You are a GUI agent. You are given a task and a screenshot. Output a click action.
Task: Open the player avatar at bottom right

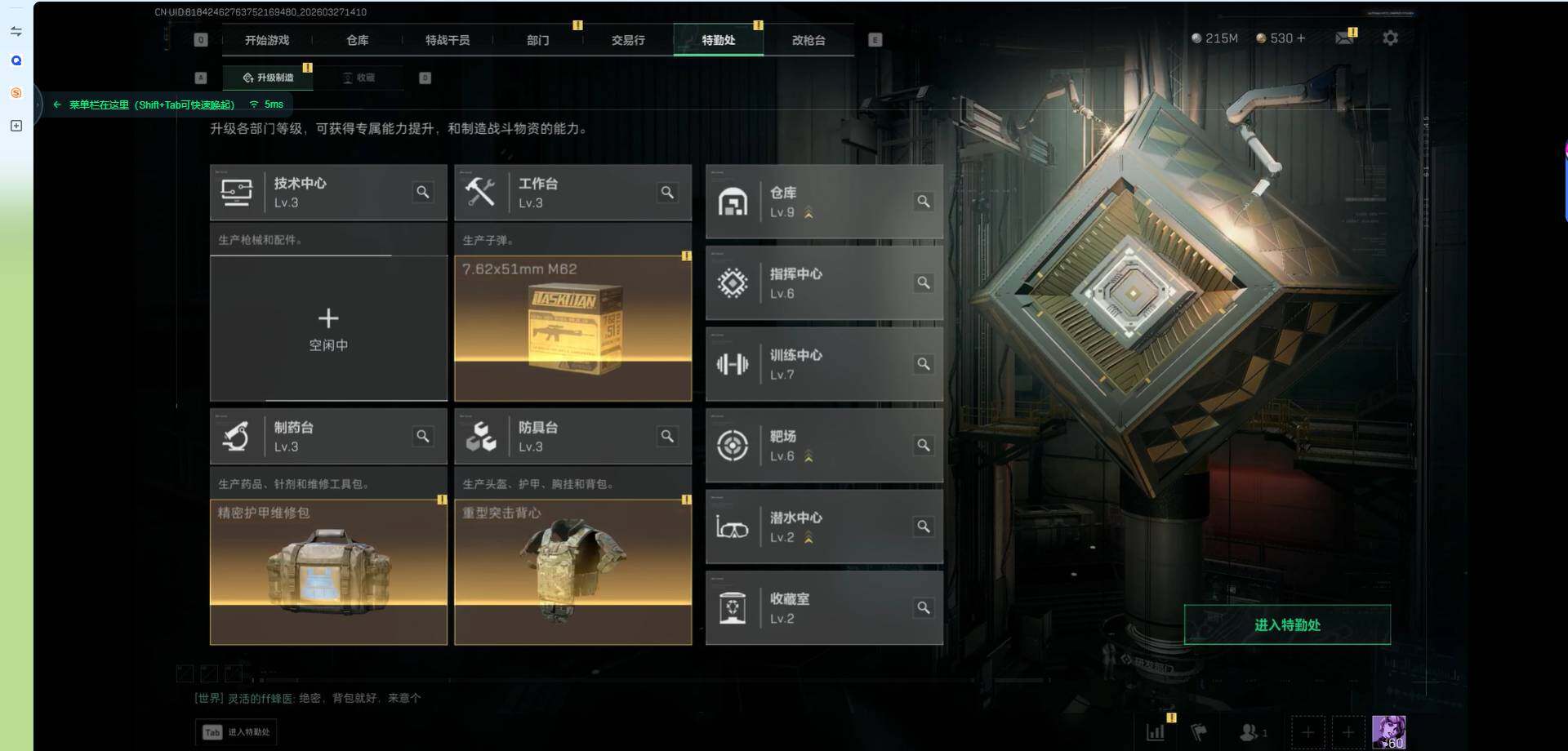pyautogui.click(x=1388, y=732)
